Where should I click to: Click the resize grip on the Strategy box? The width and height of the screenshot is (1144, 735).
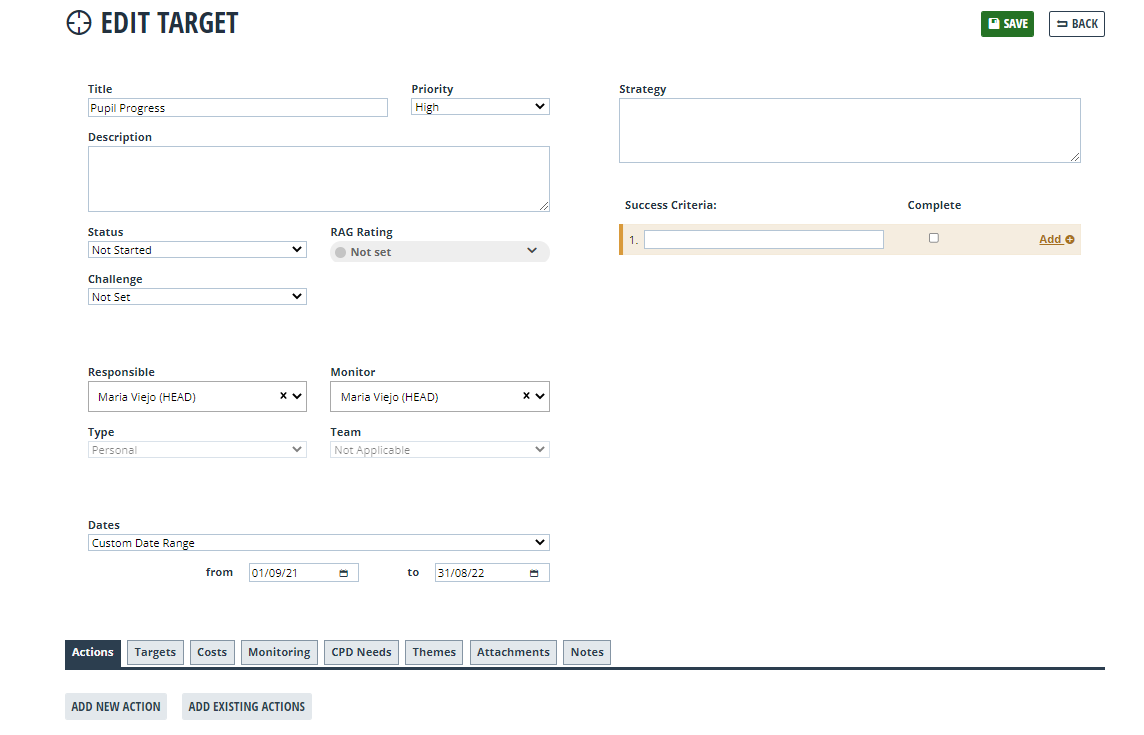[1075, 157]
